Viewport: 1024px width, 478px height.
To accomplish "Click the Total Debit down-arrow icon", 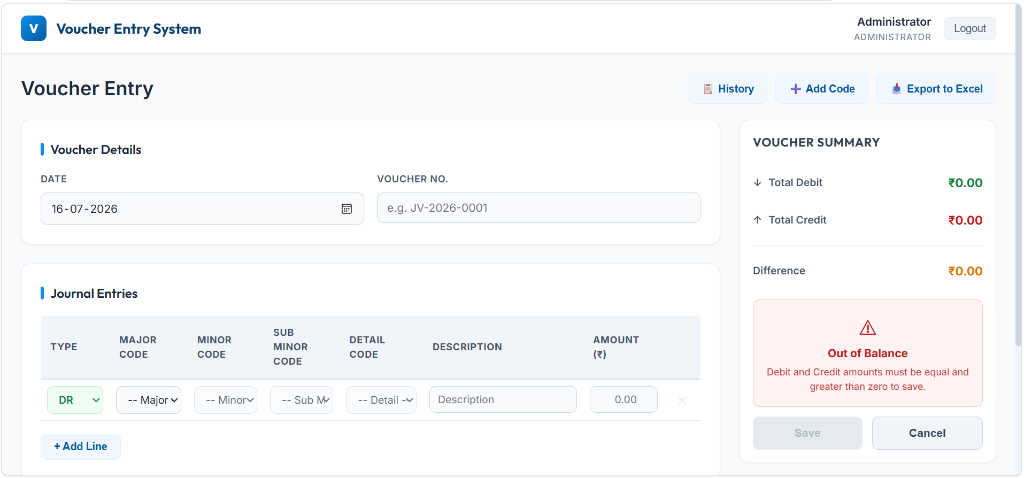I will (x=758, y=183).
